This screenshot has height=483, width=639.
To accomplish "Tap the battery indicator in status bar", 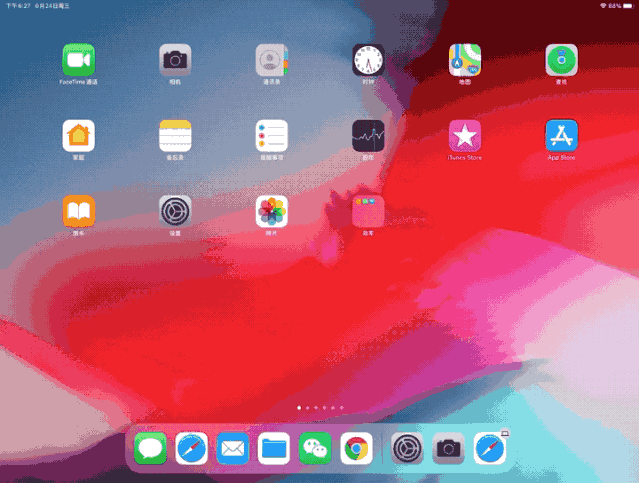I will [x=628, y=6].
